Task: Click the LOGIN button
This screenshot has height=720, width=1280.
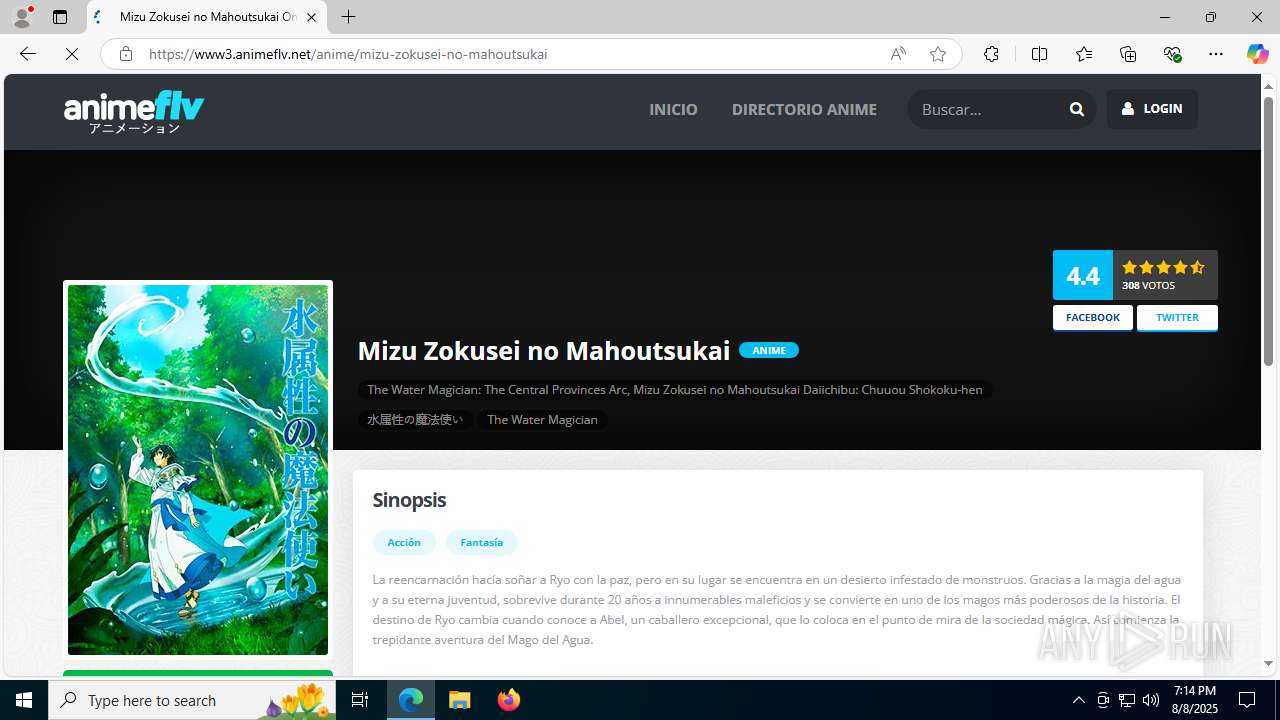Action: pyautogui.click(x=1152, y=108)
